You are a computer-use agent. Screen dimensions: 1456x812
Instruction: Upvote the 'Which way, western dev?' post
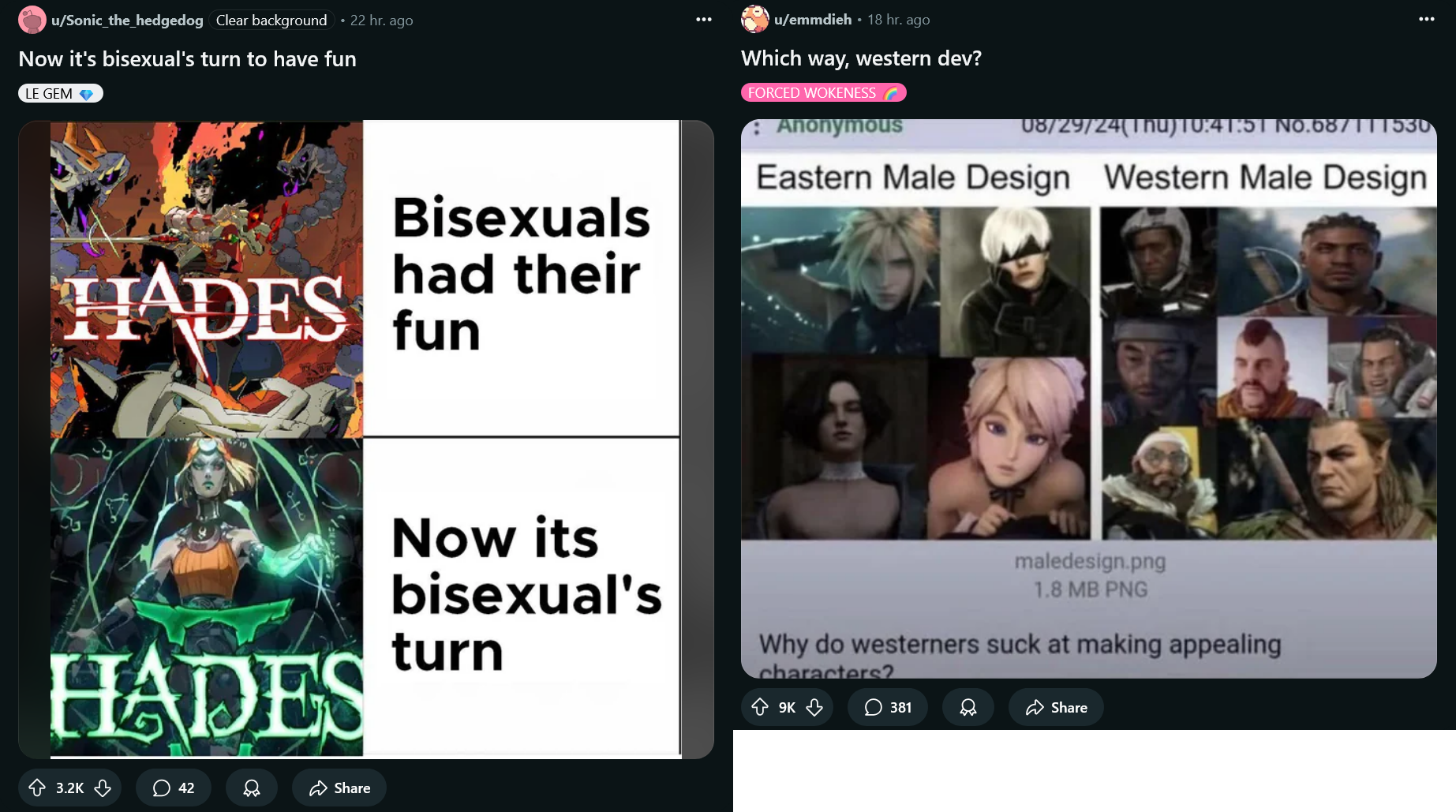760,707
